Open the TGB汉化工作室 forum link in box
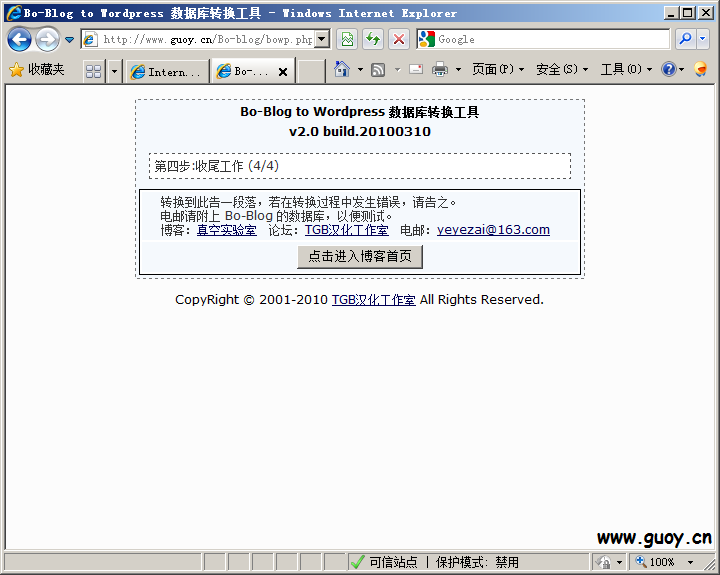The image size is (720, 575). (347, 230)
